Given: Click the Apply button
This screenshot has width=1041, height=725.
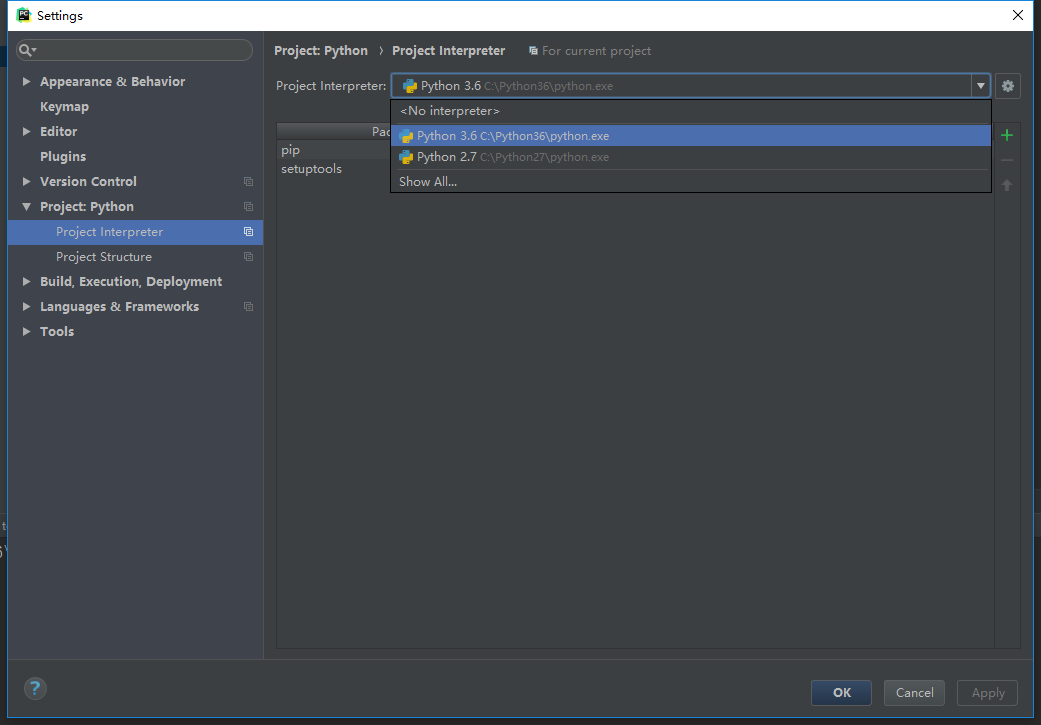Looking at the screenshot, I should (x=987, y=692).
